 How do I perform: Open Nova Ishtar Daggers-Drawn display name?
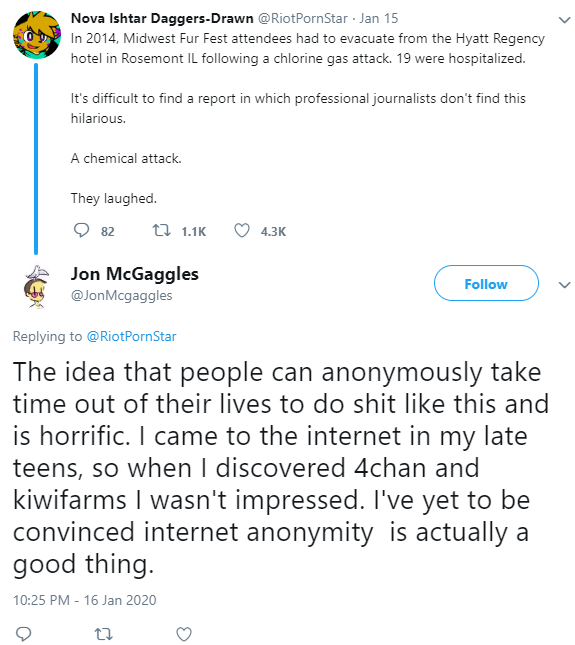pos(162,19)
